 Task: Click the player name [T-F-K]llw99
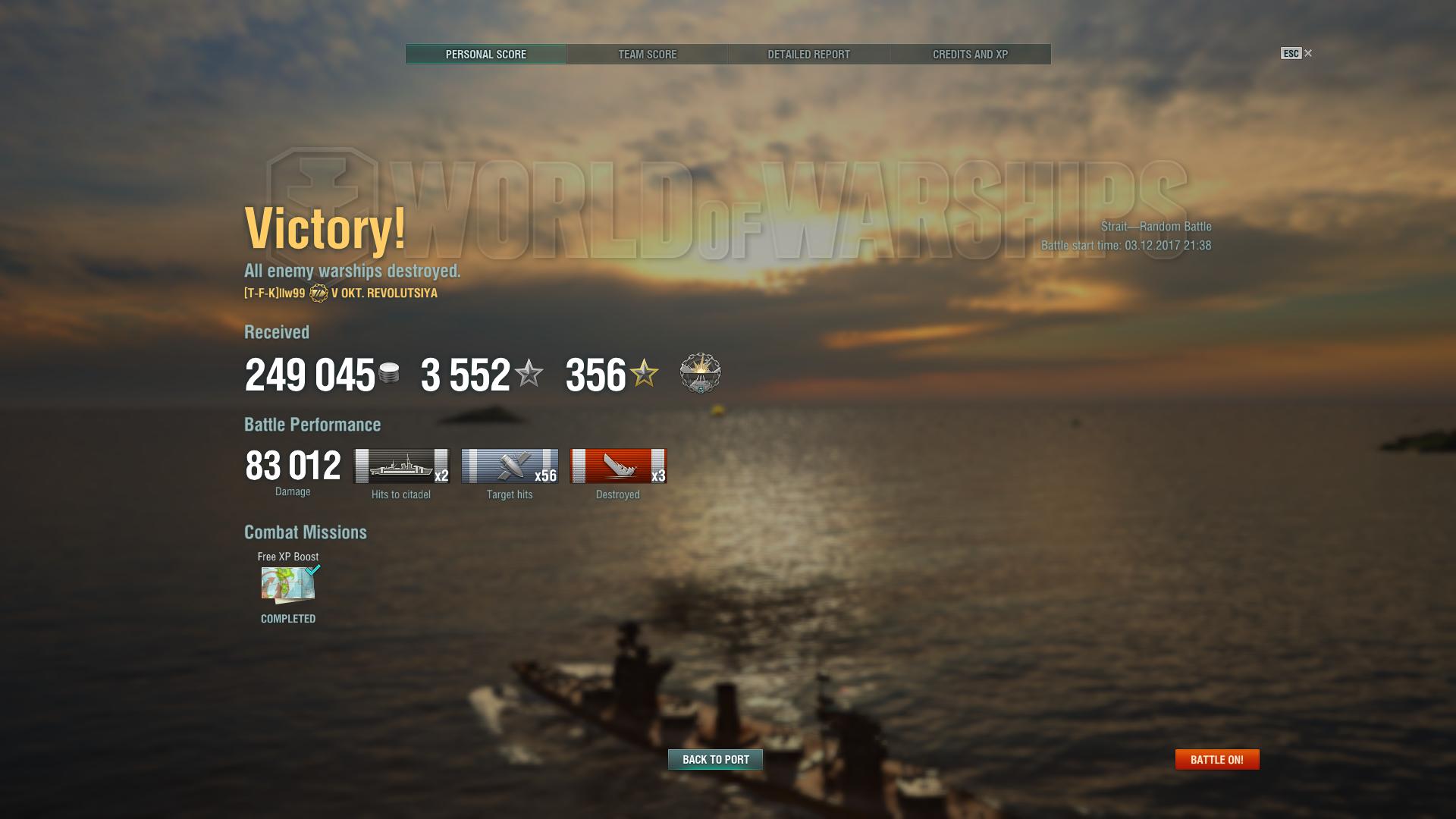(x=275, y=293)
